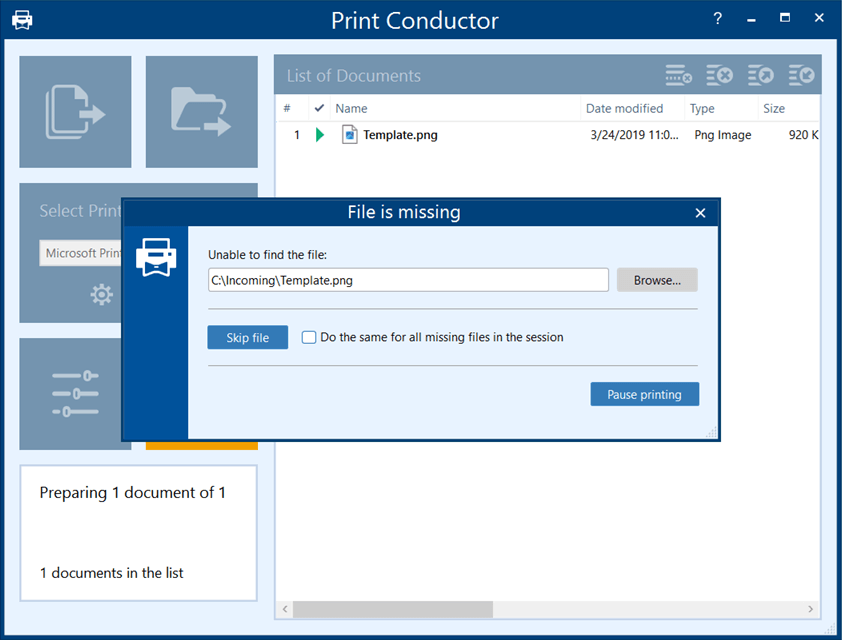This screenshot has height=640, width=842.
Task: Click the Skip file button
Action: [x=248, y=337]
